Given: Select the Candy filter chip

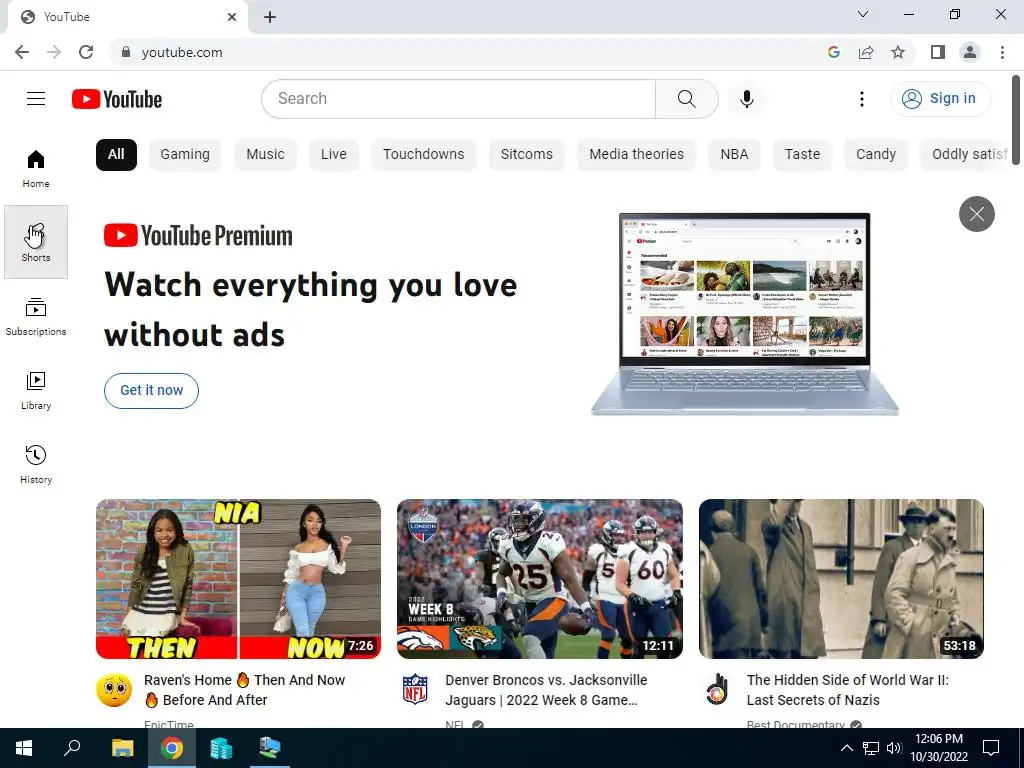Looking at the screenshot, I should [x=876, y=154].
